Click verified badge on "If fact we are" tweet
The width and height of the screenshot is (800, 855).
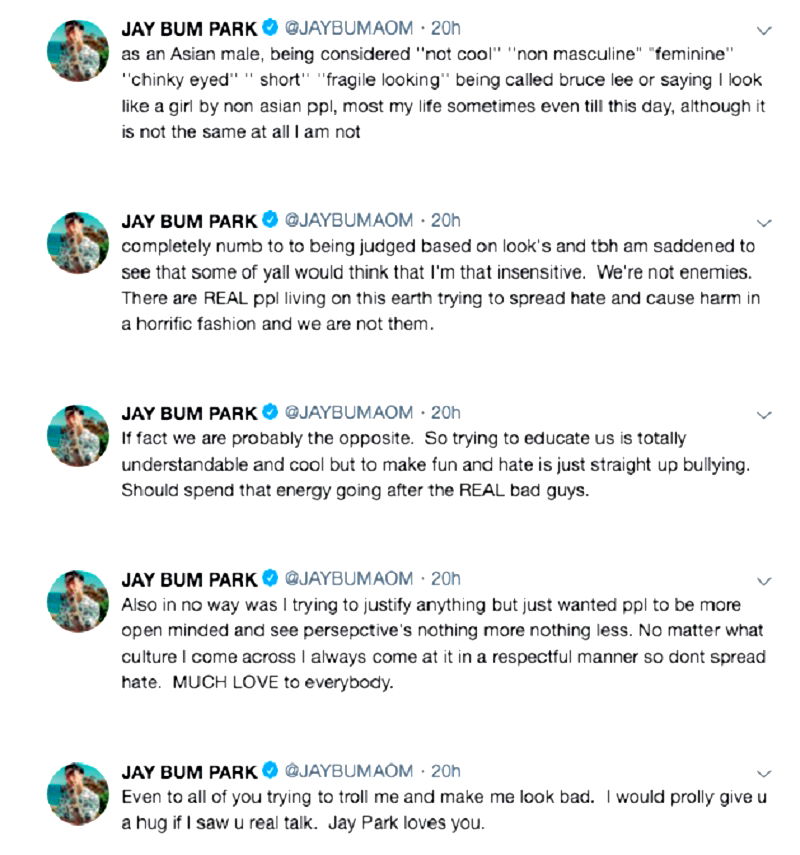(x=270, y=412)
